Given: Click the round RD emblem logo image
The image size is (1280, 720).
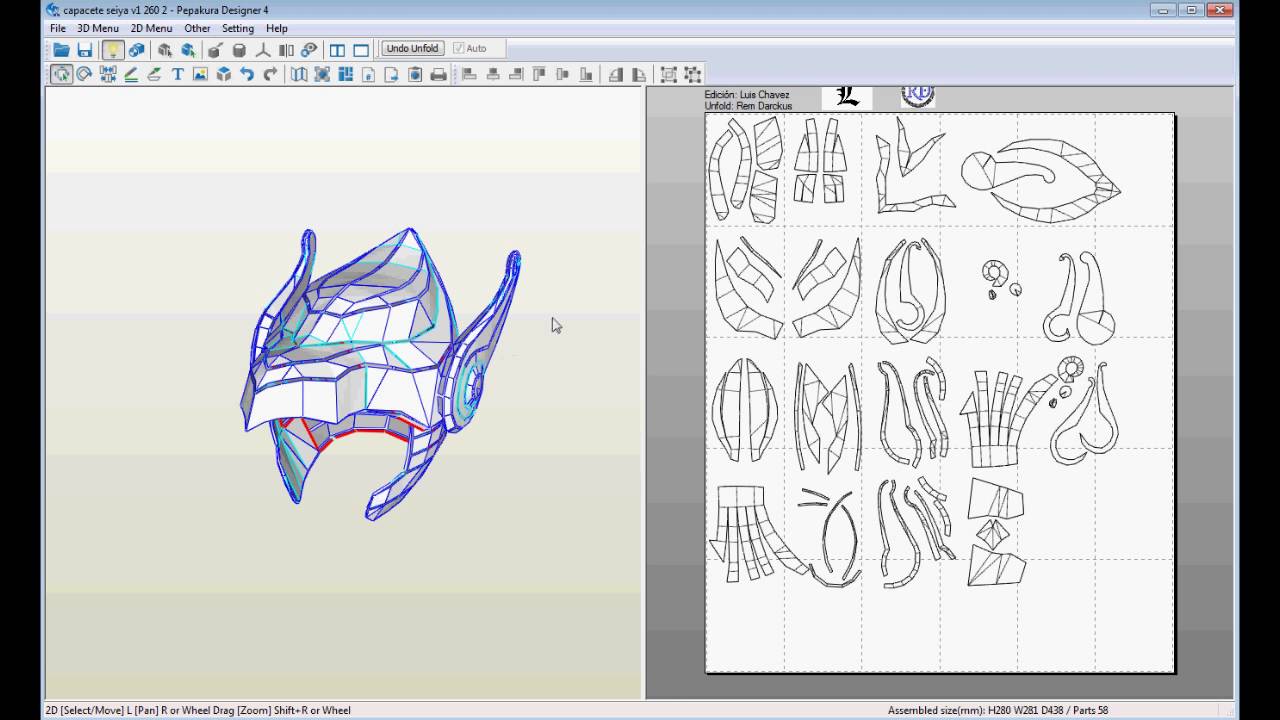Looking at the screenshot, I should tap(917, 96).
